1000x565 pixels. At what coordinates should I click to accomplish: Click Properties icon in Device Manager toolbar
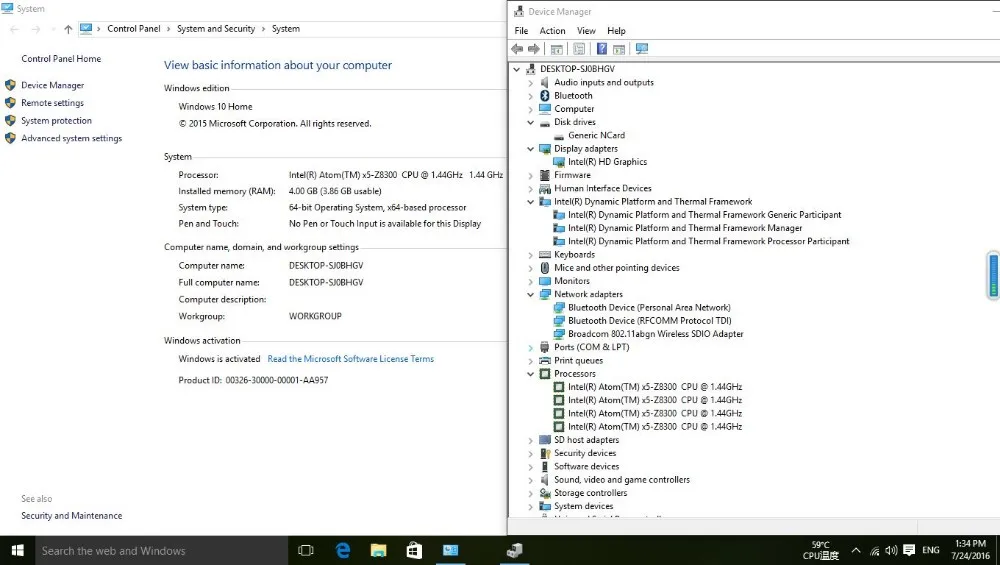click(x=579, y=49)
